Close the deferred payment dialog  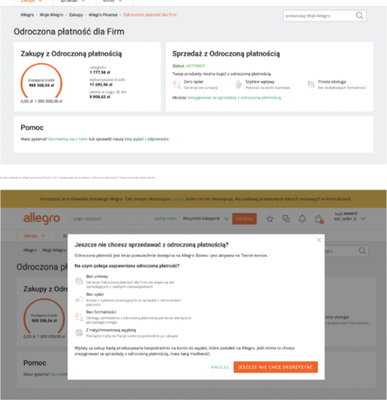319,240
